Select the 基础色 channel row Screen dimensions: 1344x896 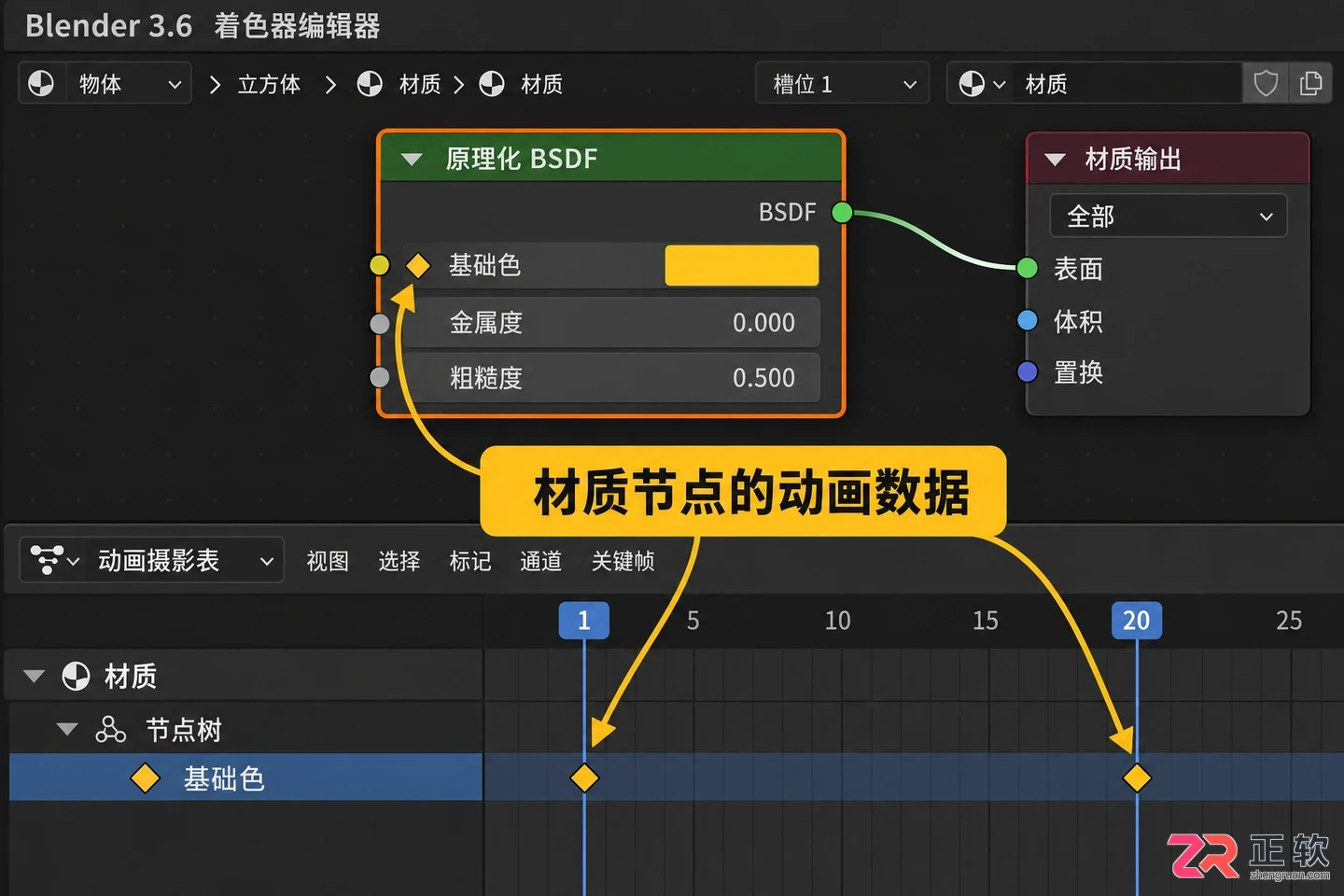click(x=246, y=777)
